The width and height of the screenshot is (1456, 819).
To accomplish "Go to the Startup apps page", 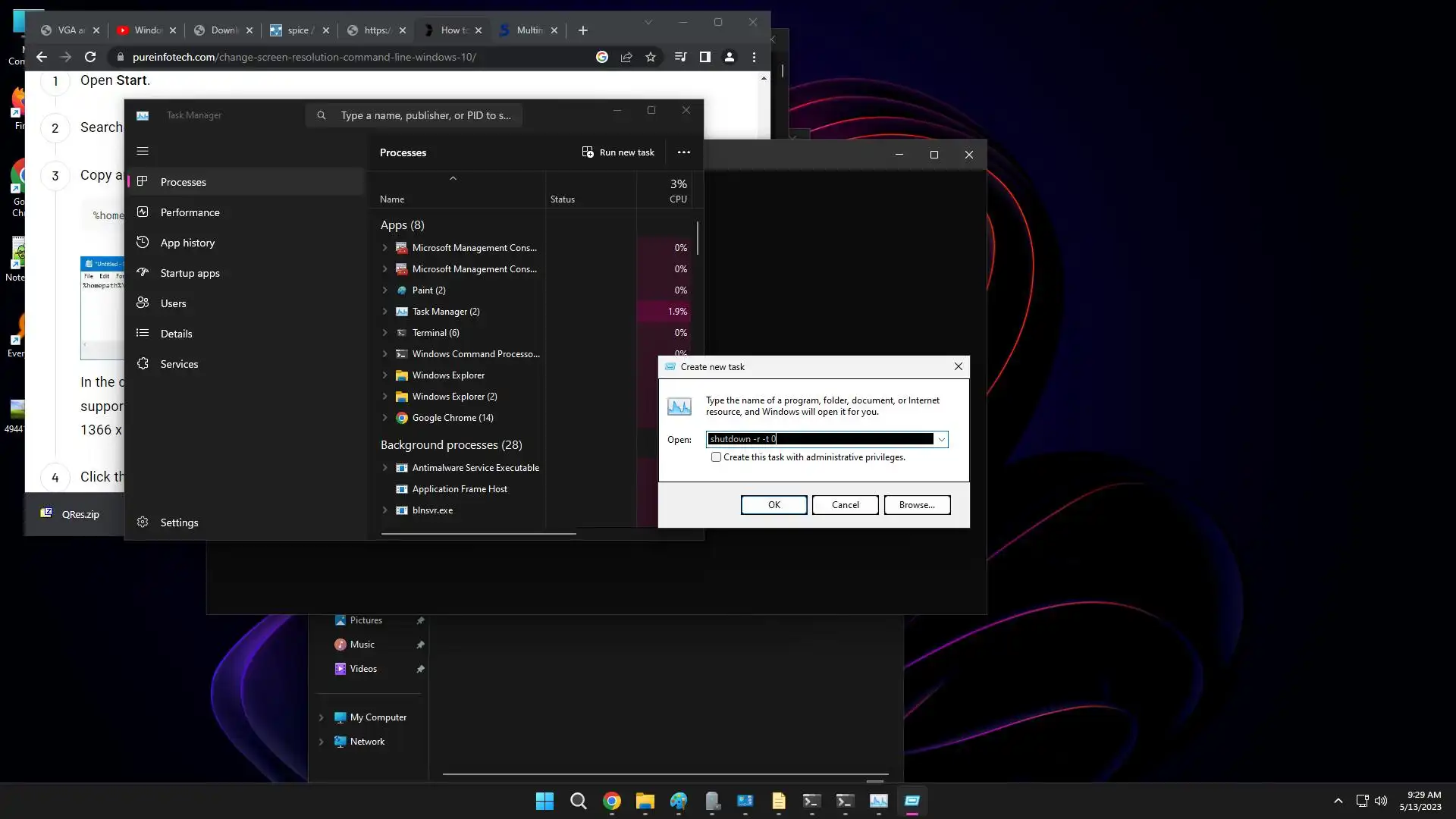I will coord(190,273).
